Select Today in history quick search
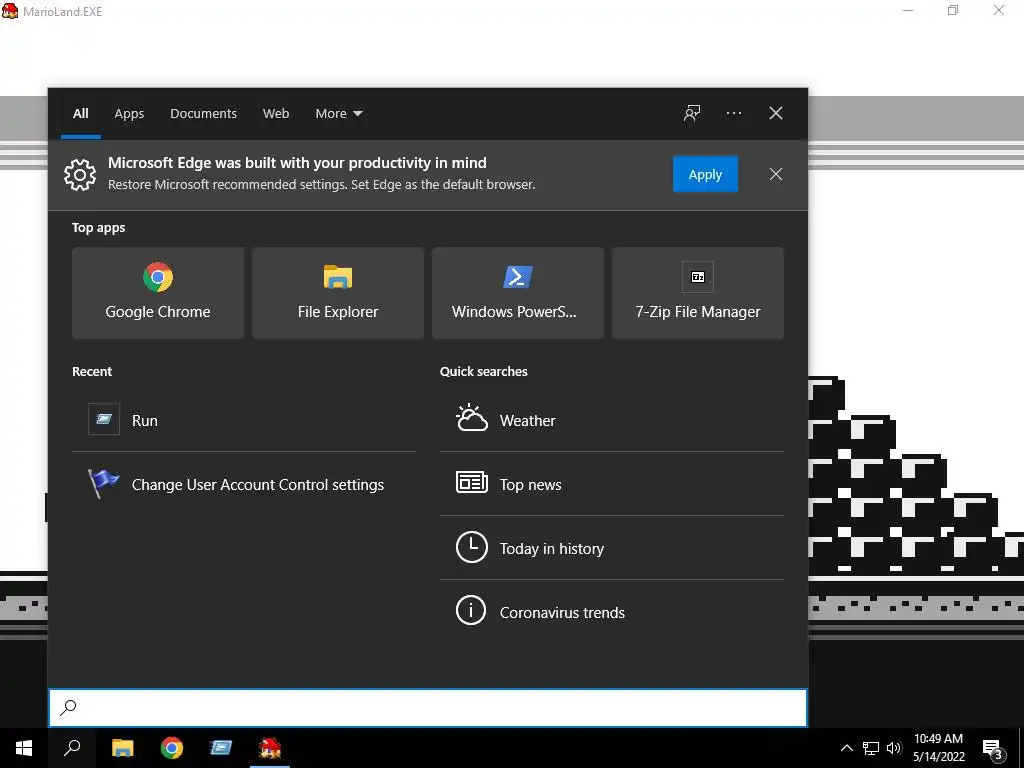 click(611, 548)
